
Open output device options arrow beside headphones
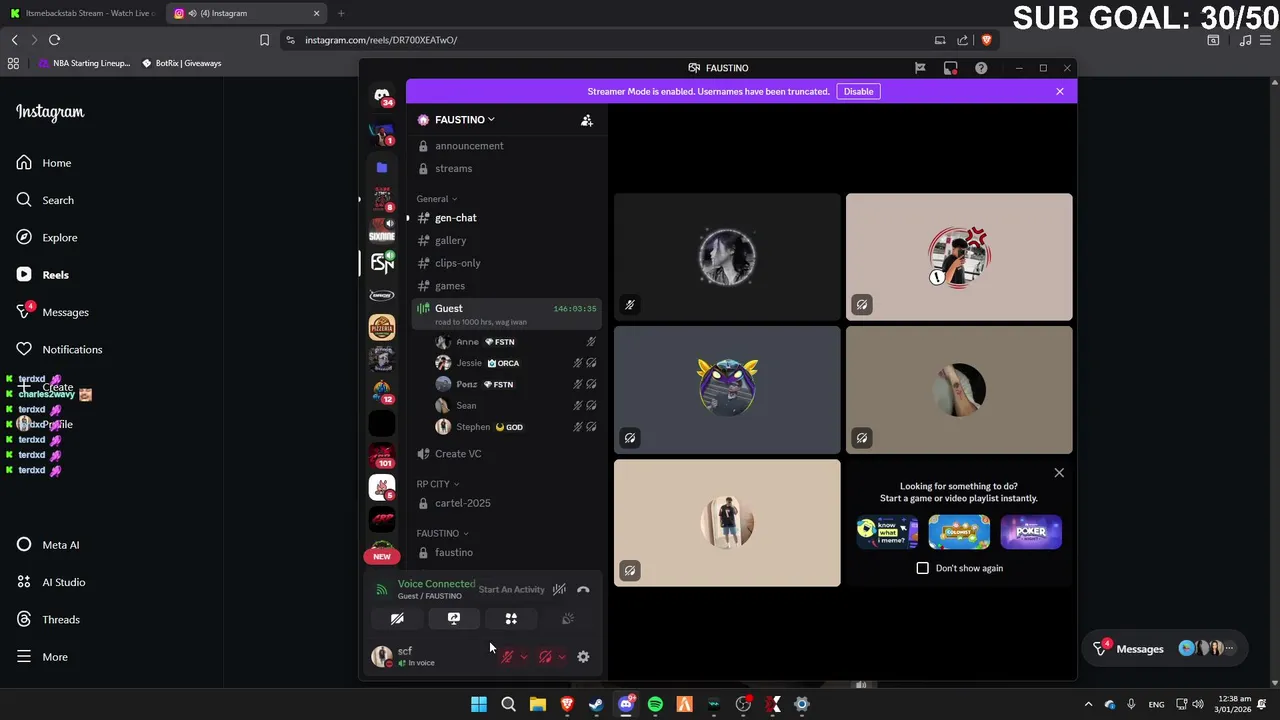point(561,657)
